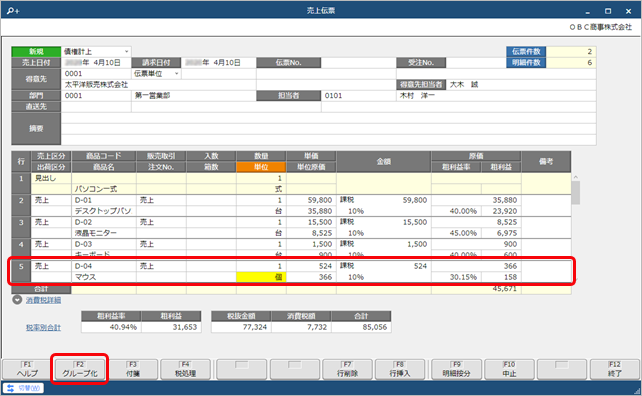The height and width of the screenshot is (396, 642).
Task: Open the 税率別合計 link
Action: tap(43, 328)
